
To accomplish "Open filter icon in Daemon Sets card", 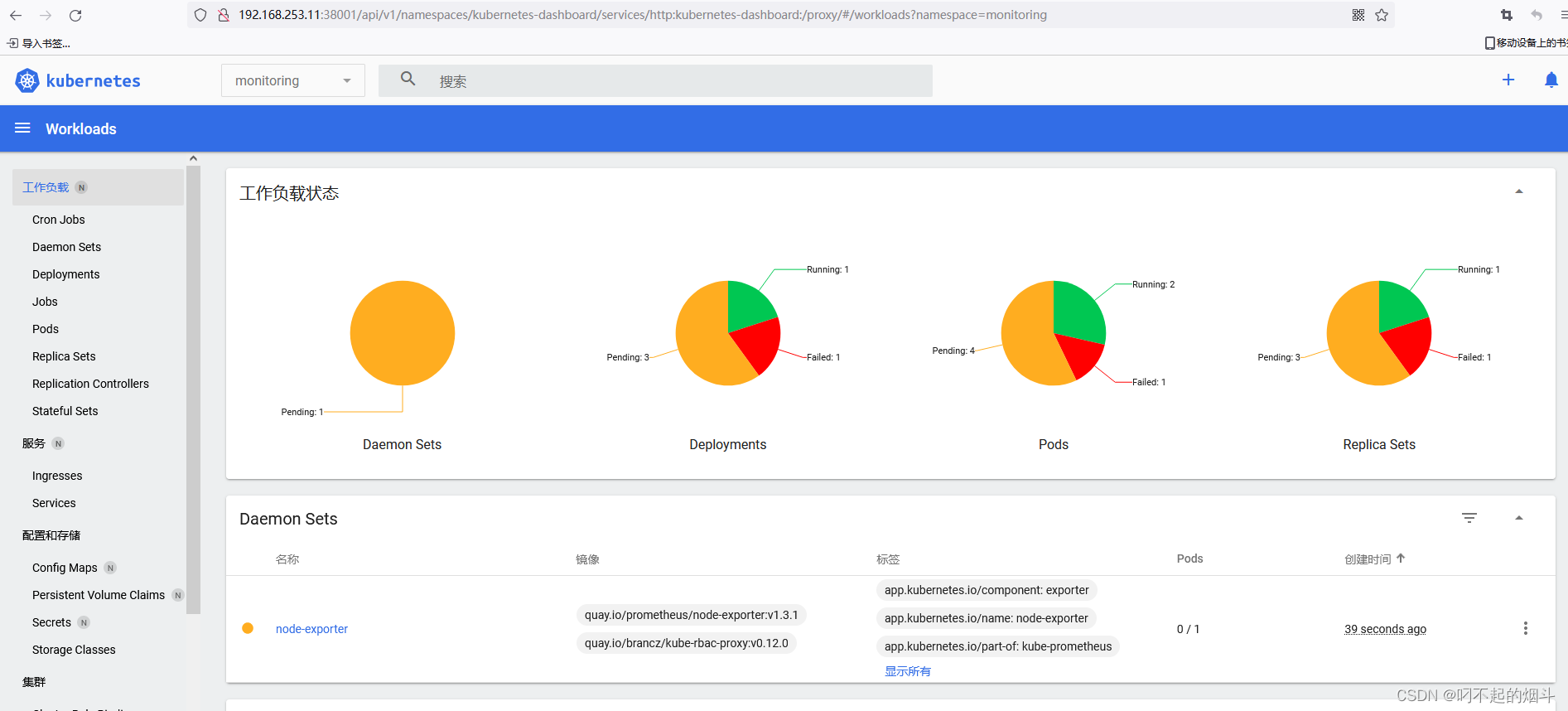I will coord(1469,518).
